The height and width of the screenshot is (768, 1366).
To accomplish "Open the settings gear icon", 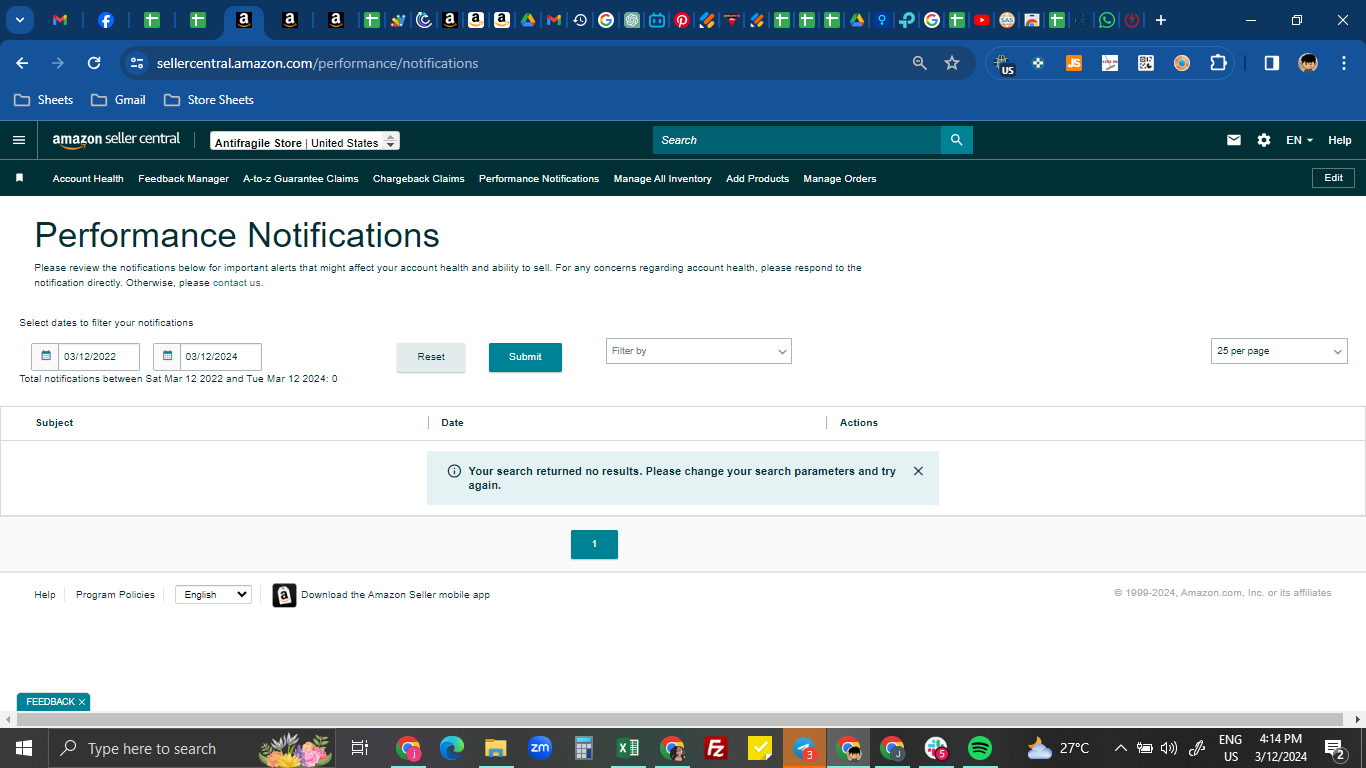I will pyautogui.click(x=1264, y=140).
